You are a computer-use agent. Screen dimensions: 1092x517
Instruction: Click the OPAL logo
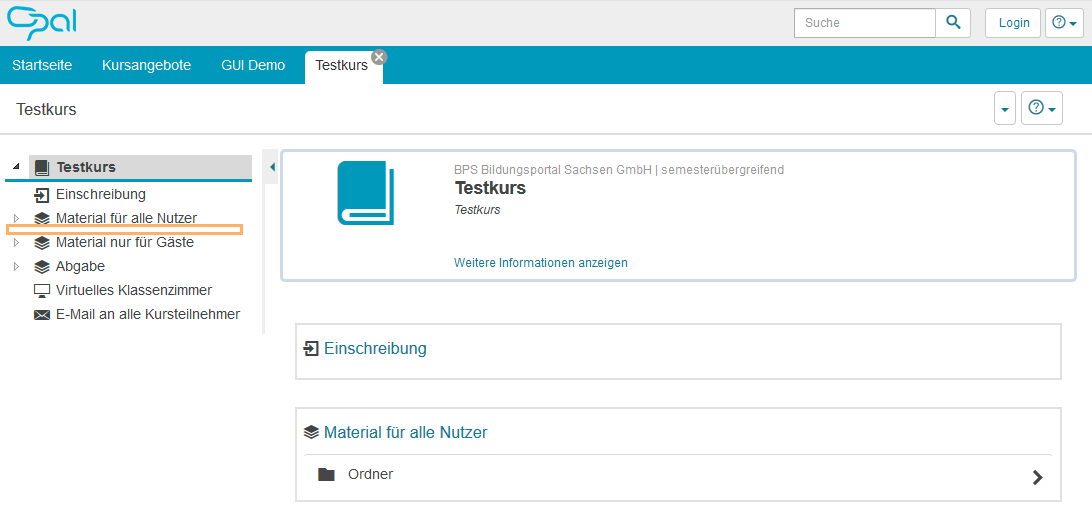tap(42, 22)
